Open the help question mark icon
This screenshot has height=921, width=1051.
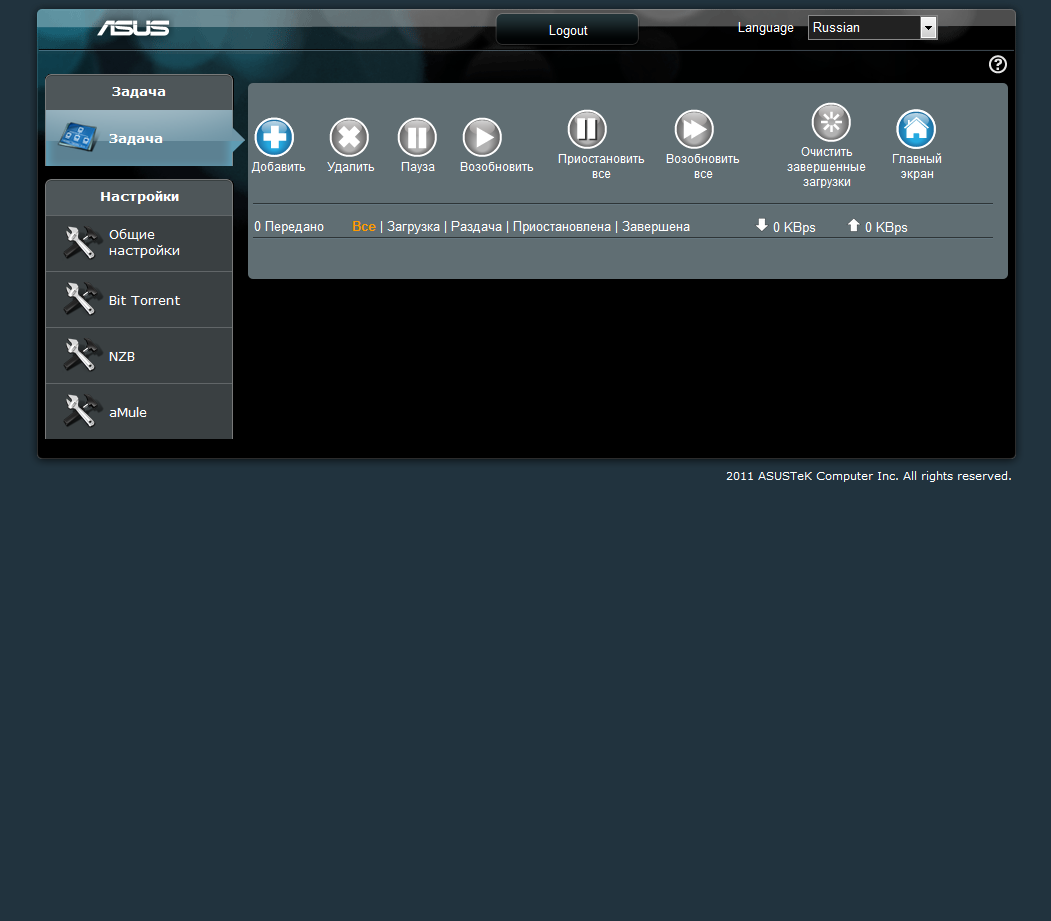[x=997, y=64]
